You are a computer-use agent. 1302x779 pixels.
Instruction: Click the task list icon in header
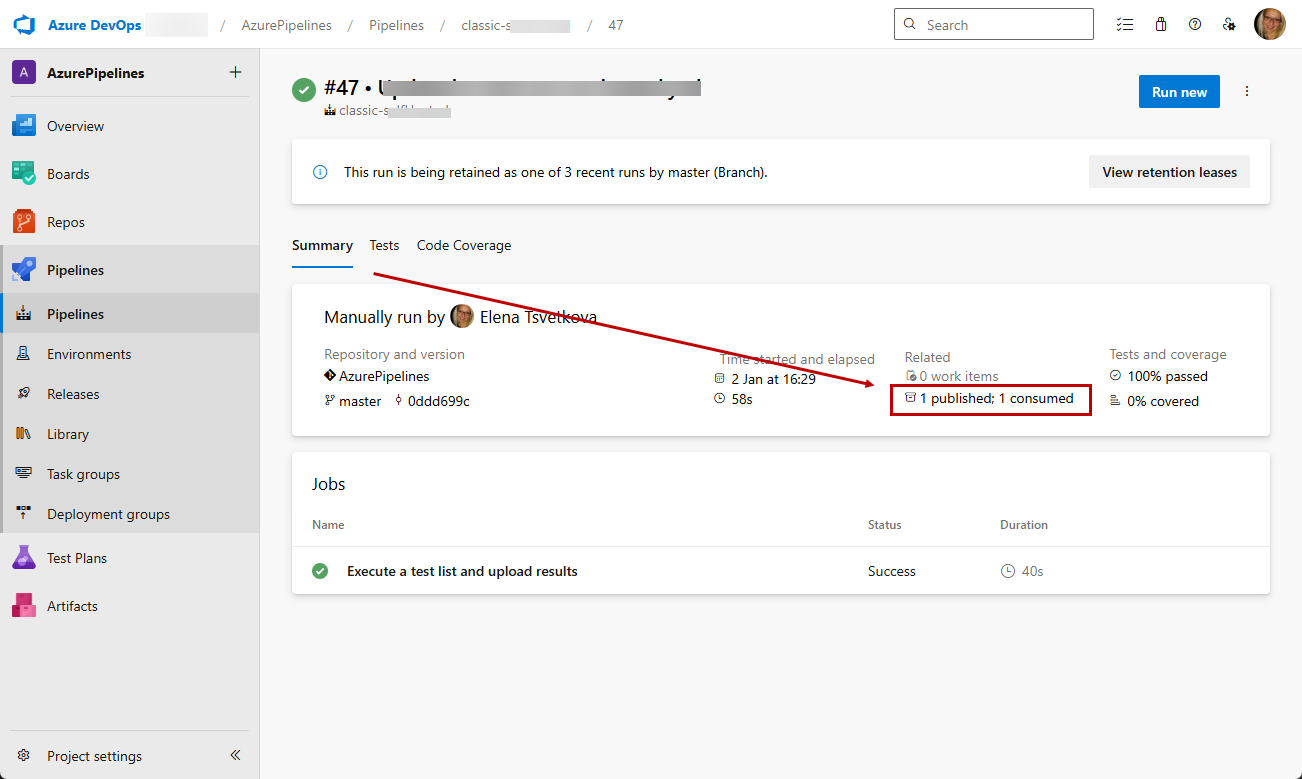(x=1125, y=25)
